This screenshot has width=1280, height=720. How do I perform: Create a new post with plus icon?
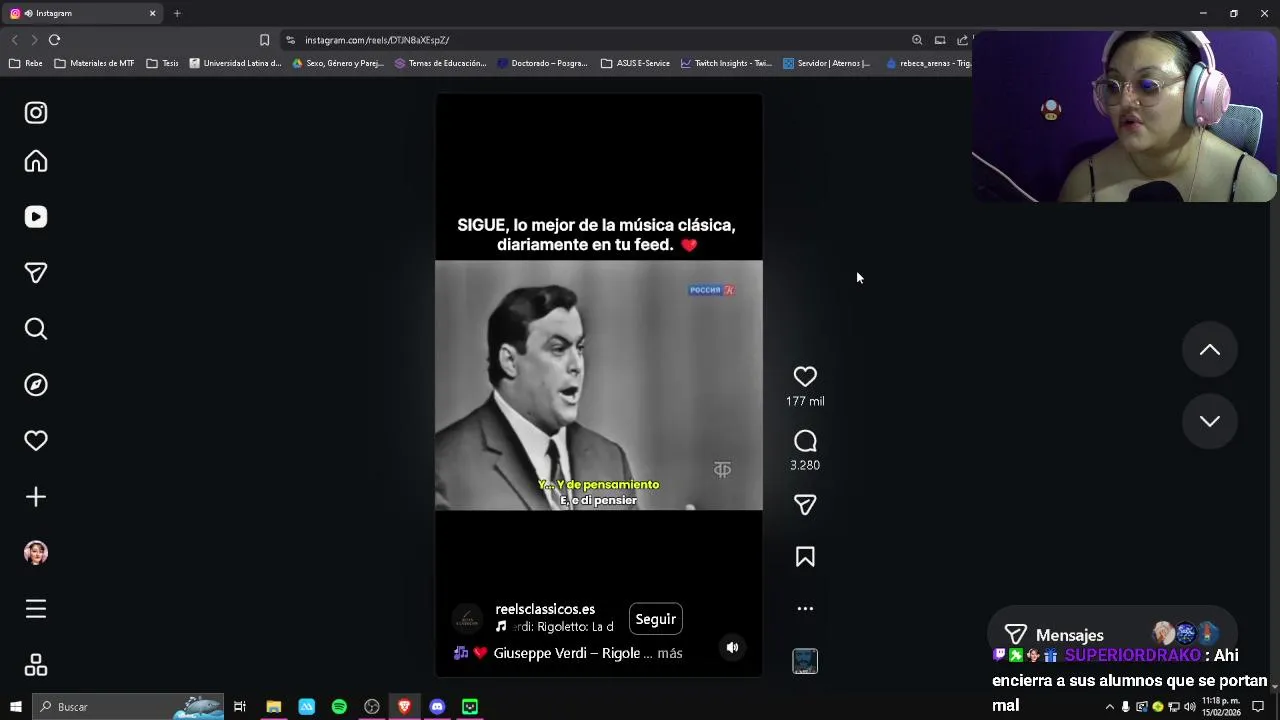click(x=36, y=497)
